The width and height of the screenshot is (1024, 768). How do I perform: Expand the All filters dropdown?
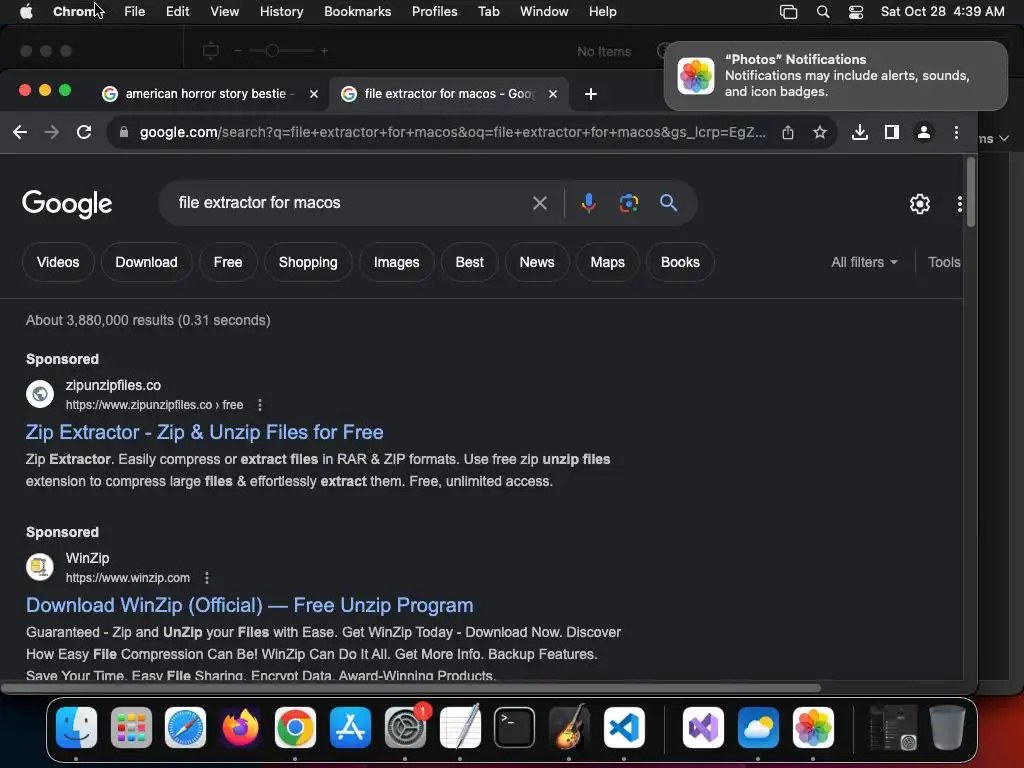click(864, 263)
